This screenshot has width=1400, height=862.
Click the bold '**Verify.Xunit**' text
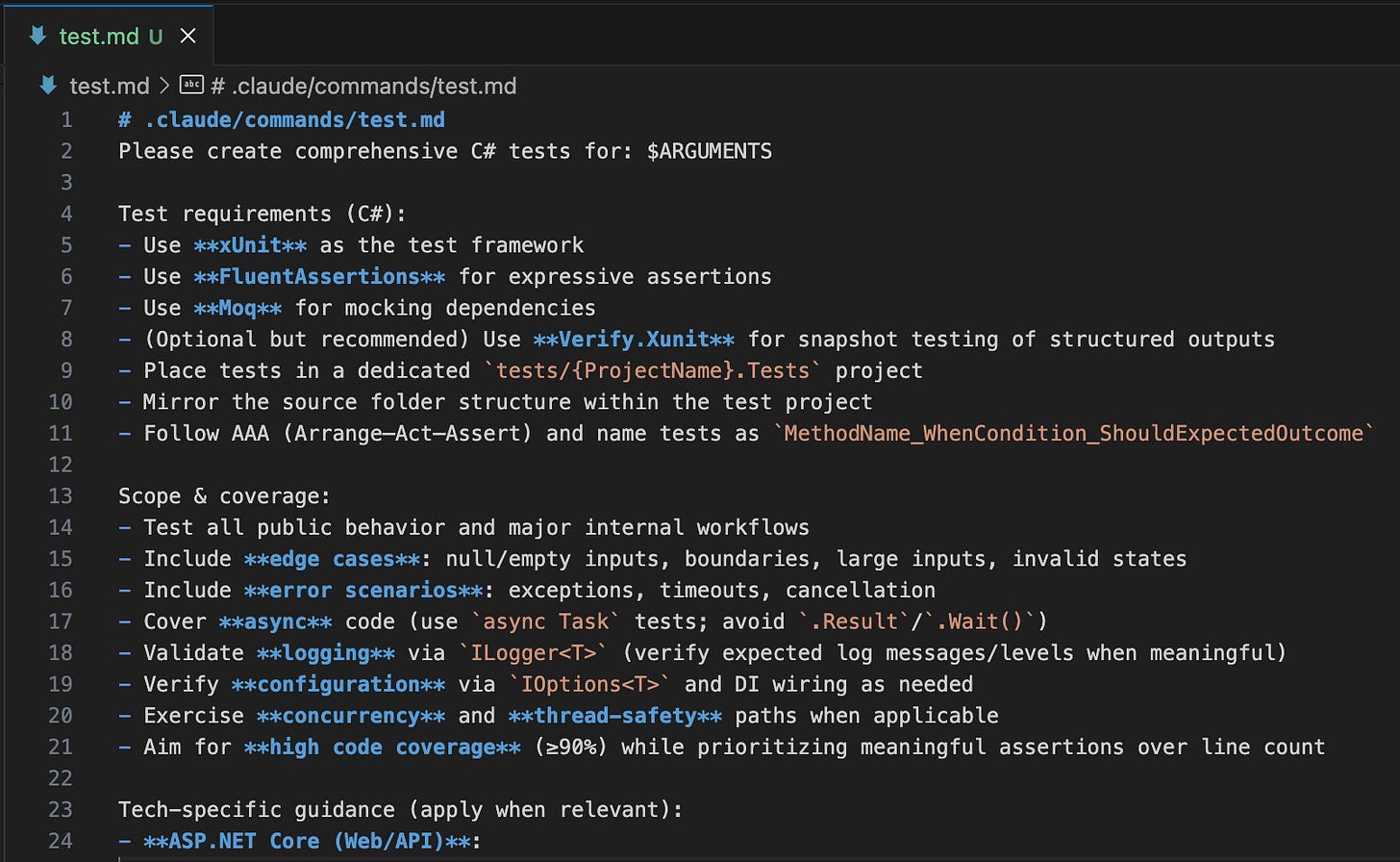tap(635, 340)
